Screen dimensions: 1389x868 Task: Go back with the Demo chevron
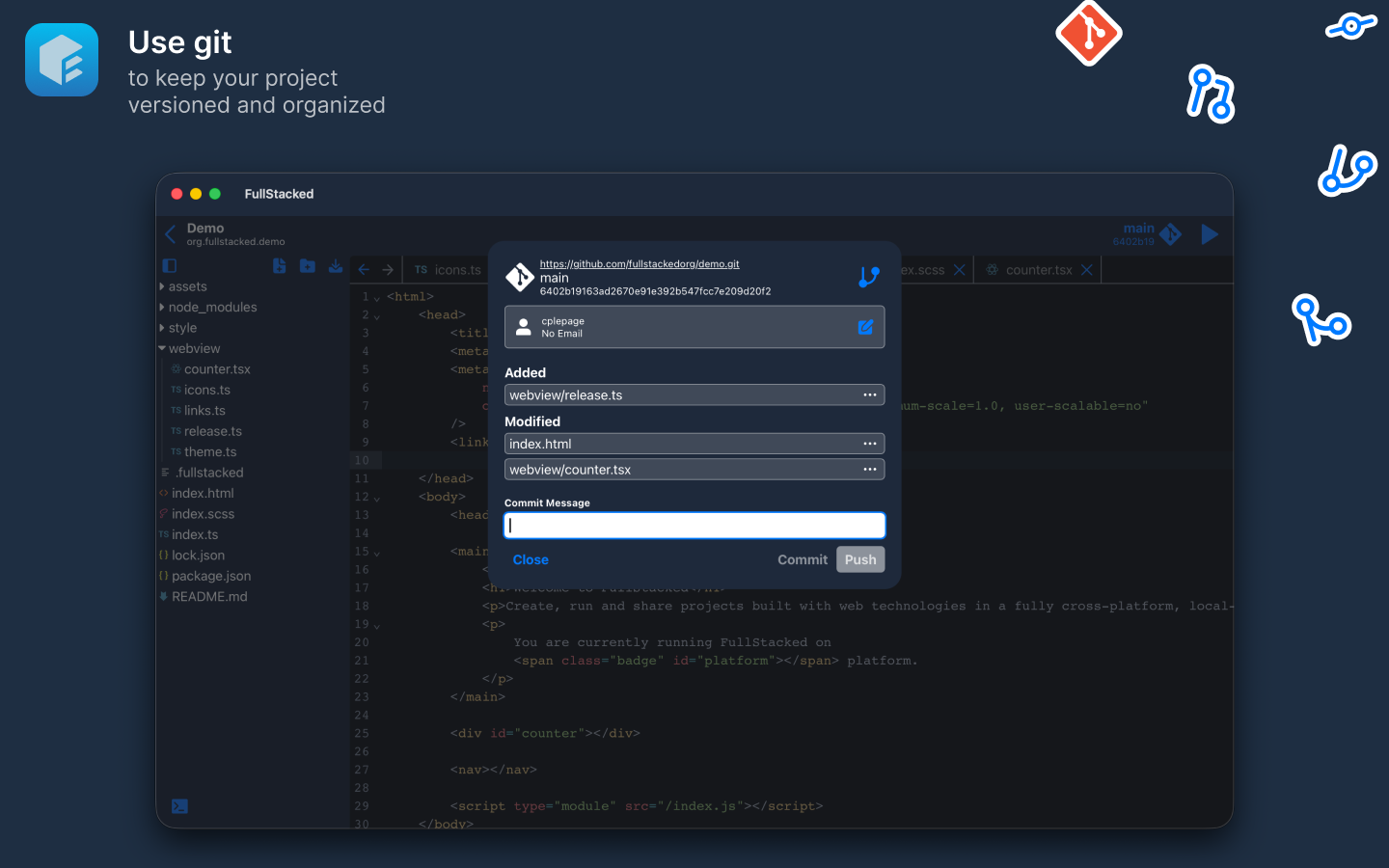(x=170, y=234)
